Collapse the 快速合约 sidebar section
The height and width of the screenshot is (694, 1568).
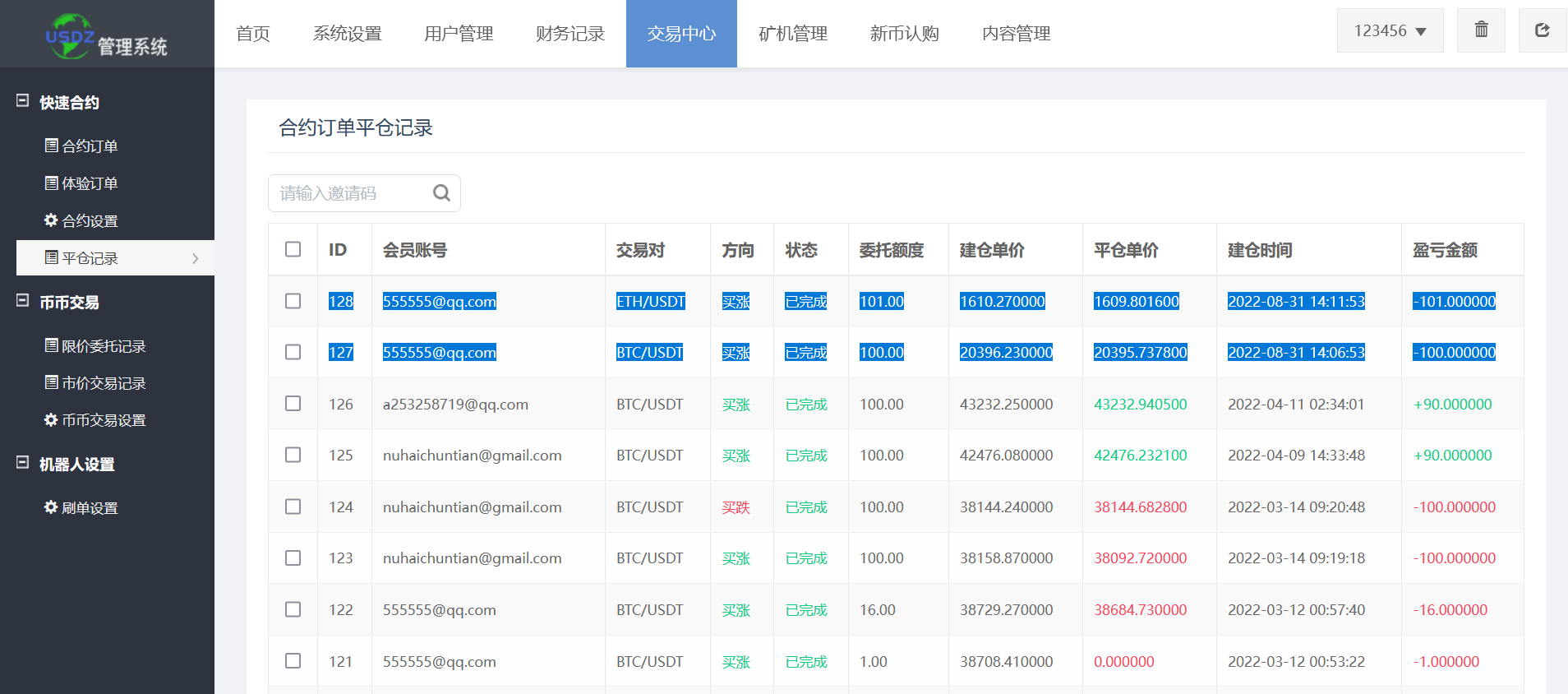[x=23, y=101]
